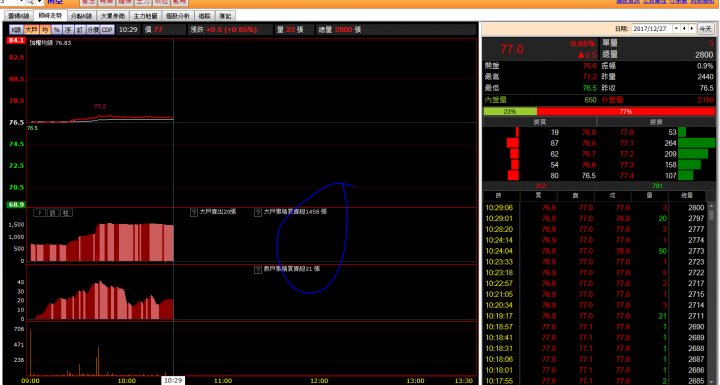The image size is (720, 385).
Task: Click the 委買 column header
Action: pyautogui.click(x=540, y=122)
